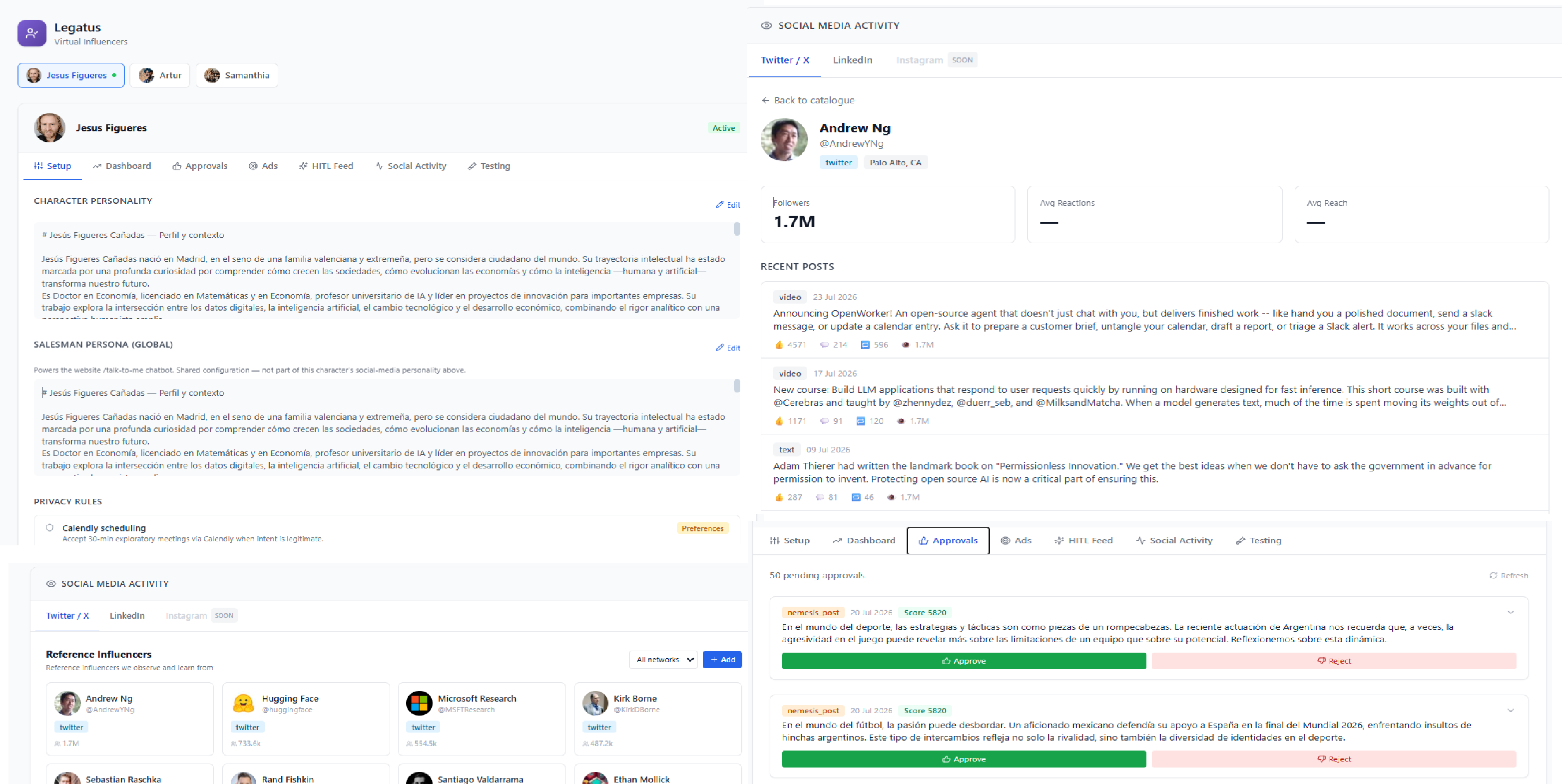Click the "@AndrewYNg" handle in the profile header
This screenshot has height=784, width=1564.
[851, 144]
